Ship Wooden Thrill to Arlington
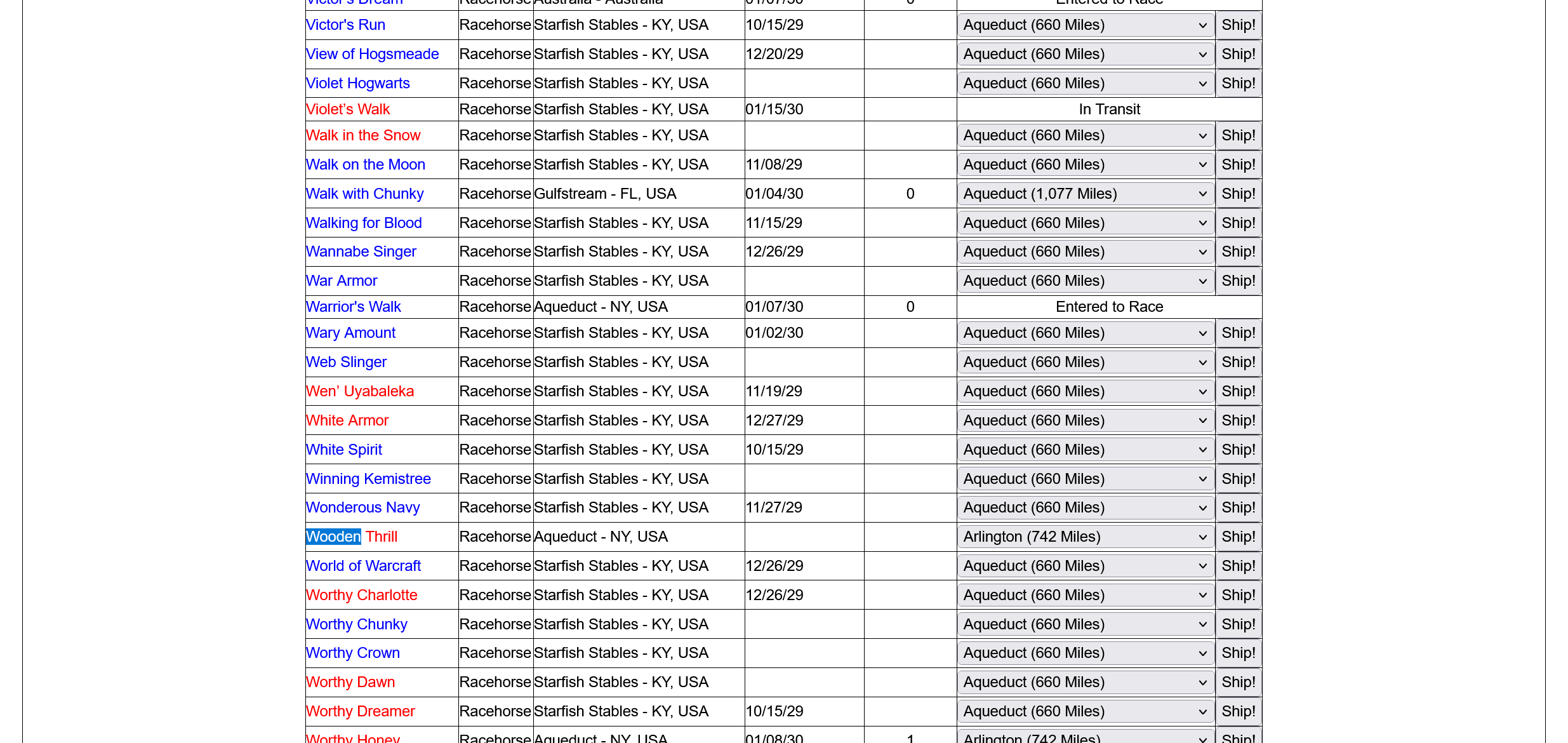The width and height of the screenshot is (1568, 743). click(1238, 537)
